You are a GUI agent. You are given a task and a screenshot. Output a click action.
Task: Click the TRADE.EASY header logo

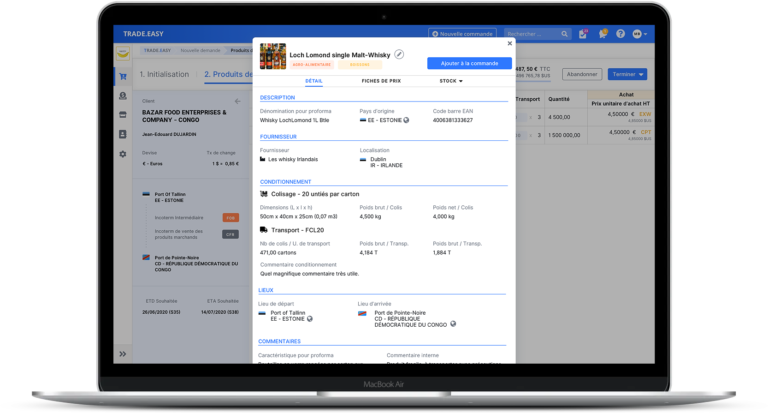coord(143,34)
